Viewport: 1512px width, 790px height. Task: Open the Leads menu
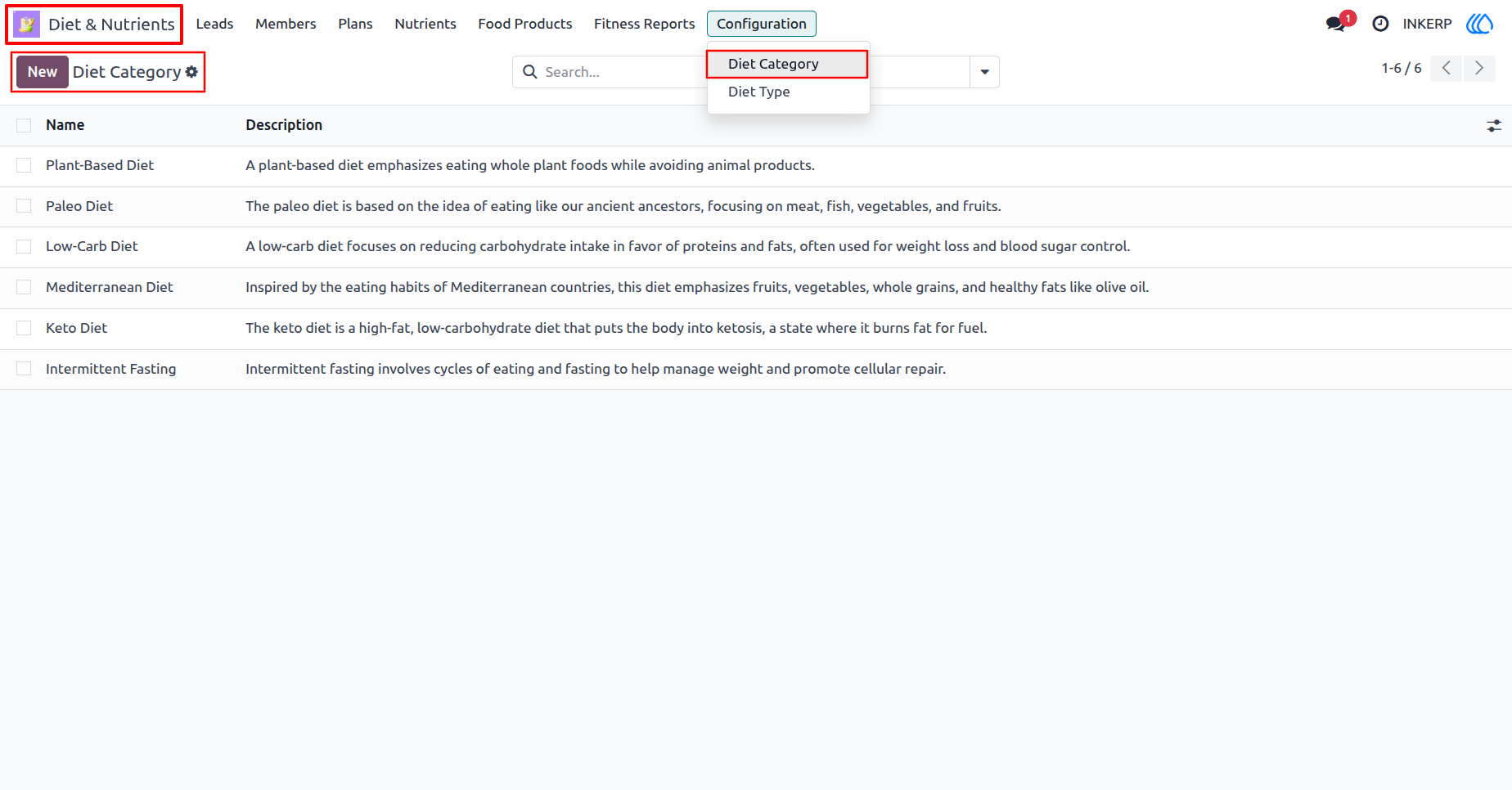click(x=215, y=24)
